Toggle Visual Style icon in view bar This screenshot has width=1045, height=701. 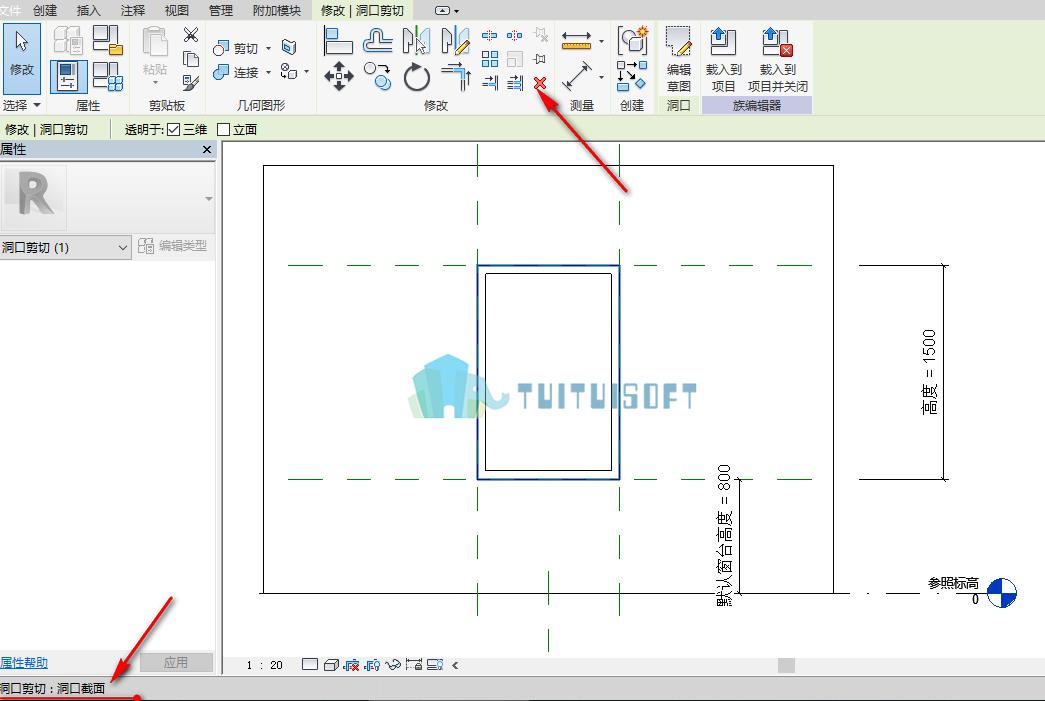point(330,664)
